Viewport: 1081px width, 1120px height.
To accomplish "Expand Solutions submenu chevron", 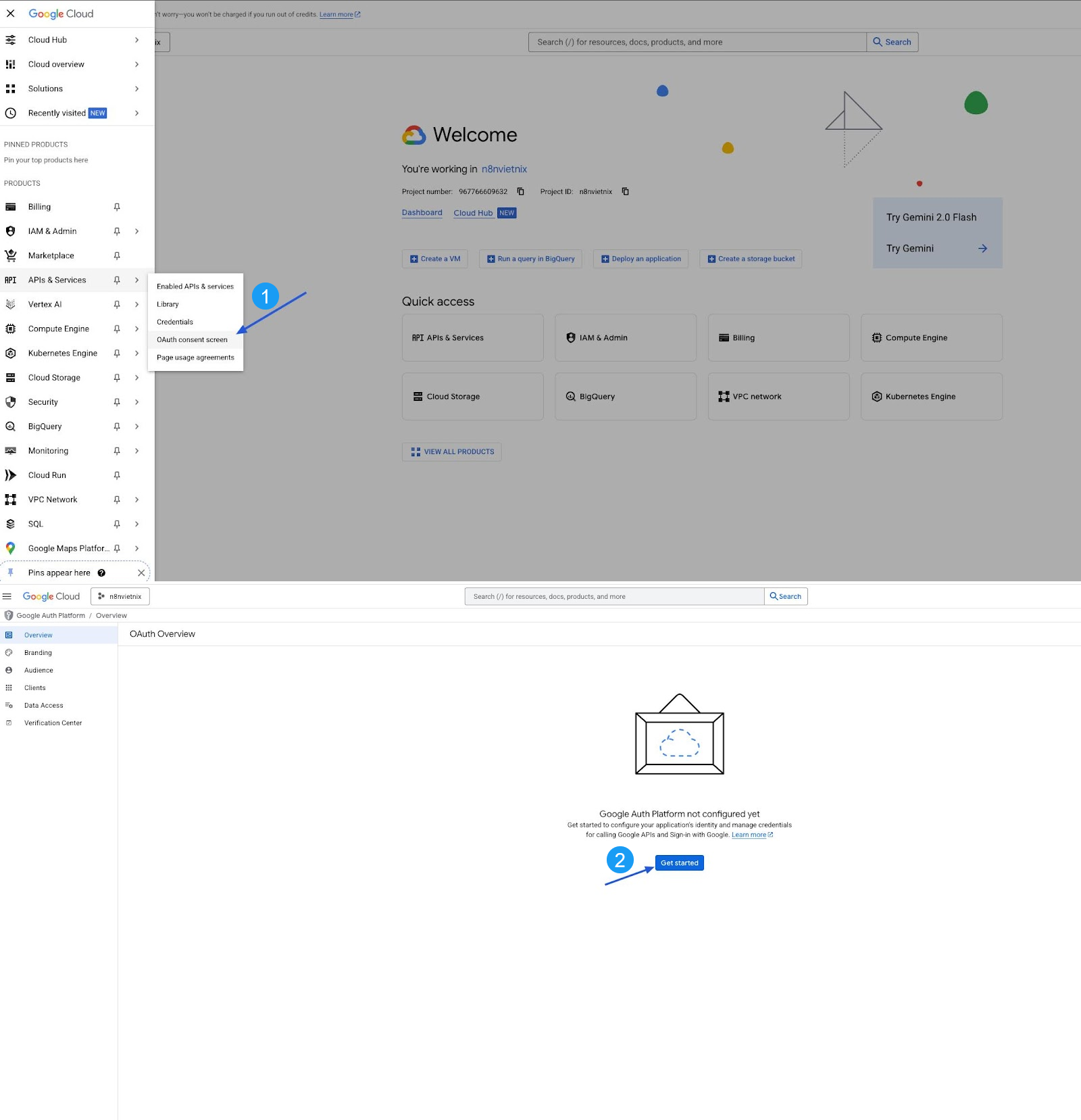I will 136,89.
